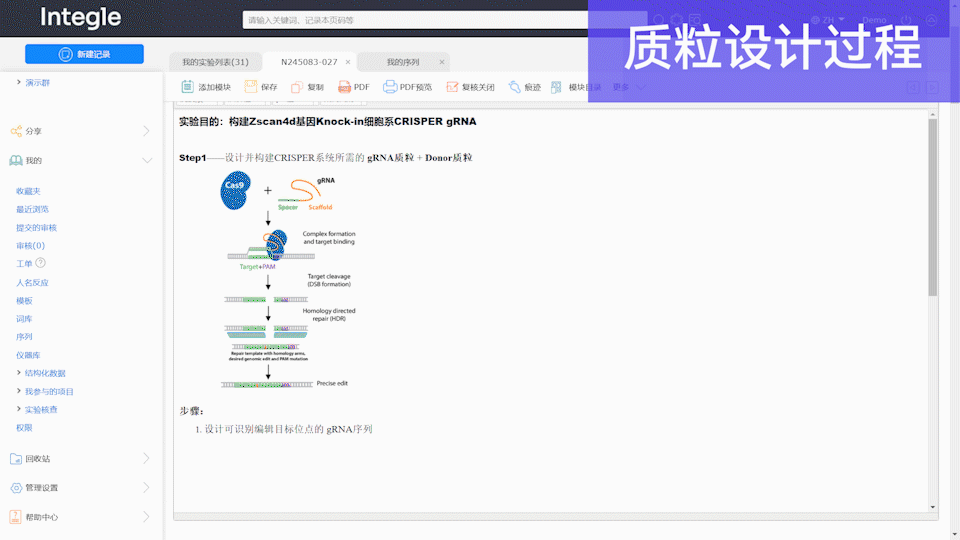Click the 管理设置 gear icon
Image resolution: width=960 pixels, height=540 pixels.
[16, 488]
